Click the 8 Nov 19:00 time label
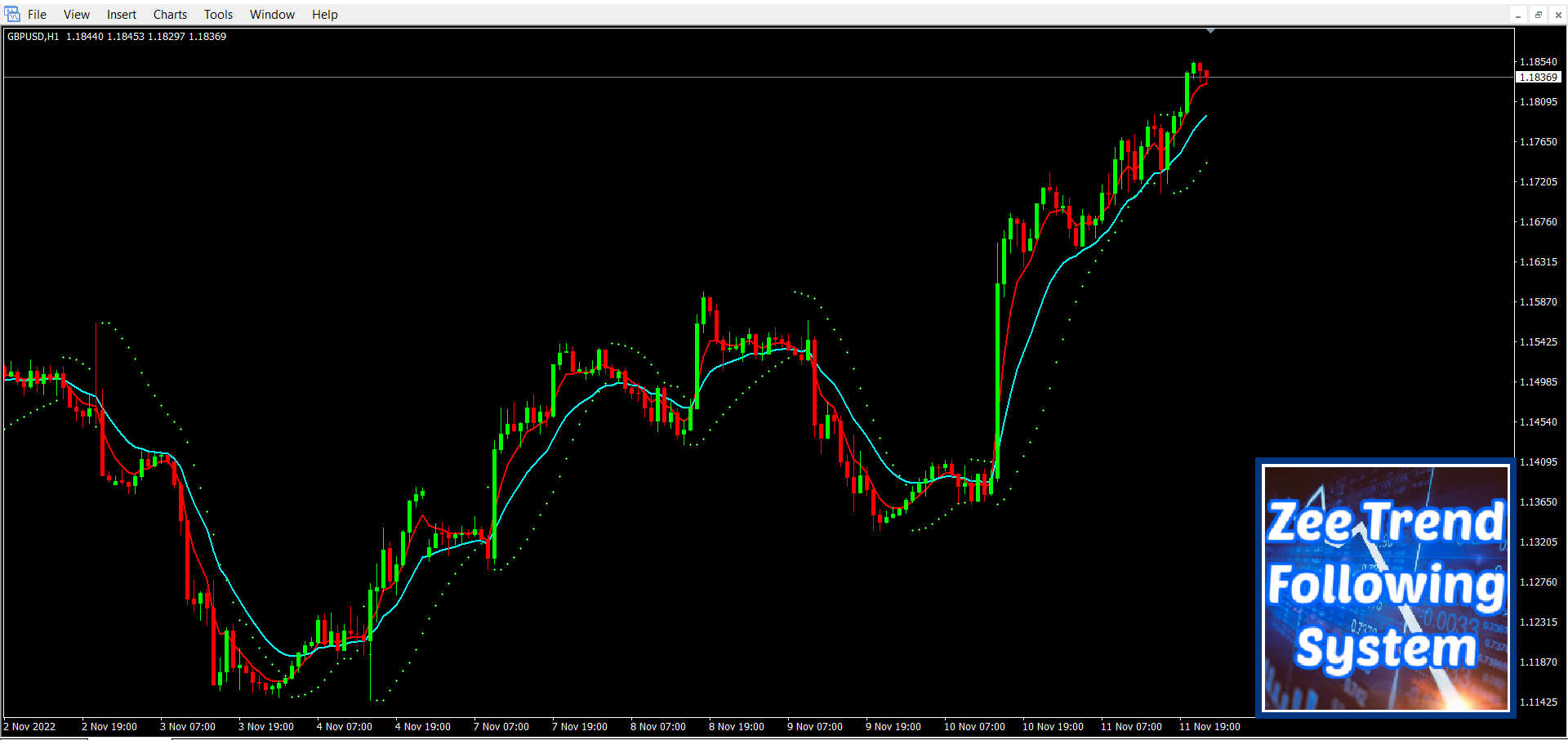 tap(737, 727)
